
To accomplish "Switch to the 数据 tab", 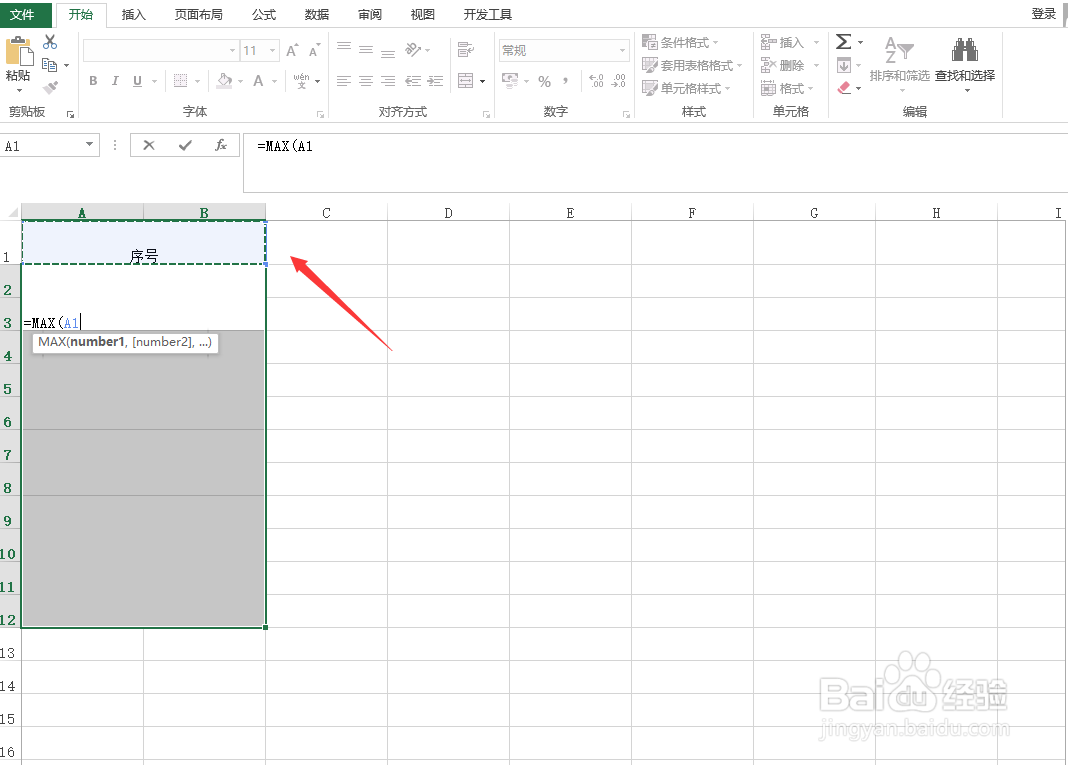I will pyautogui.click(x=317, y=14).
